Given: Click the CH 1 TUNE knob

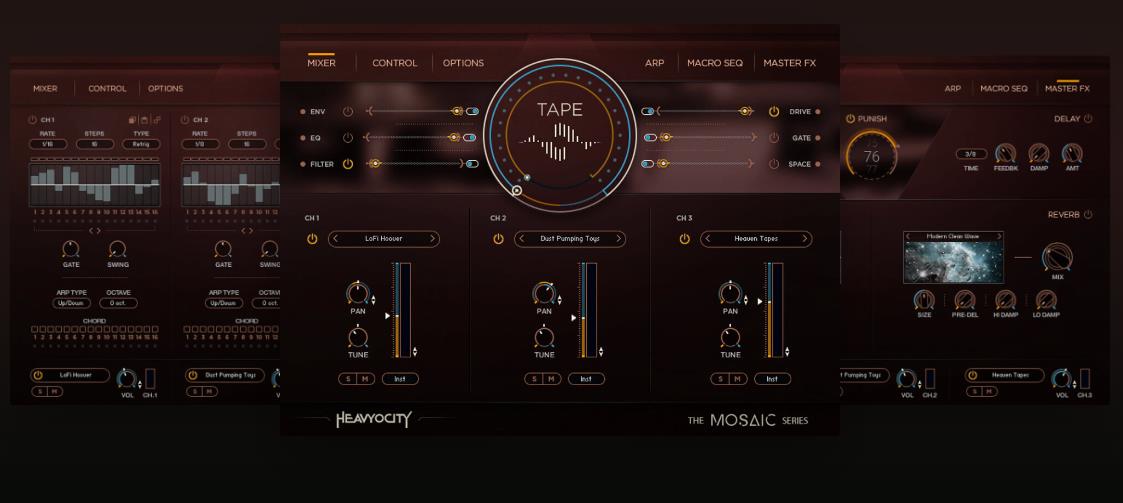Looking at the screenshot, I should [x=357, y=336].
